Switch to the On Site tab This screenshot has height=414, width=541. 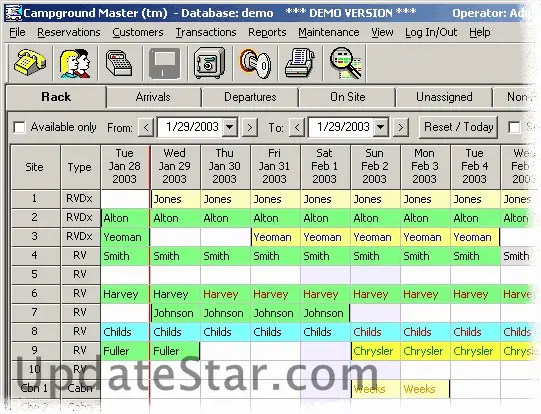click(347, 98)
